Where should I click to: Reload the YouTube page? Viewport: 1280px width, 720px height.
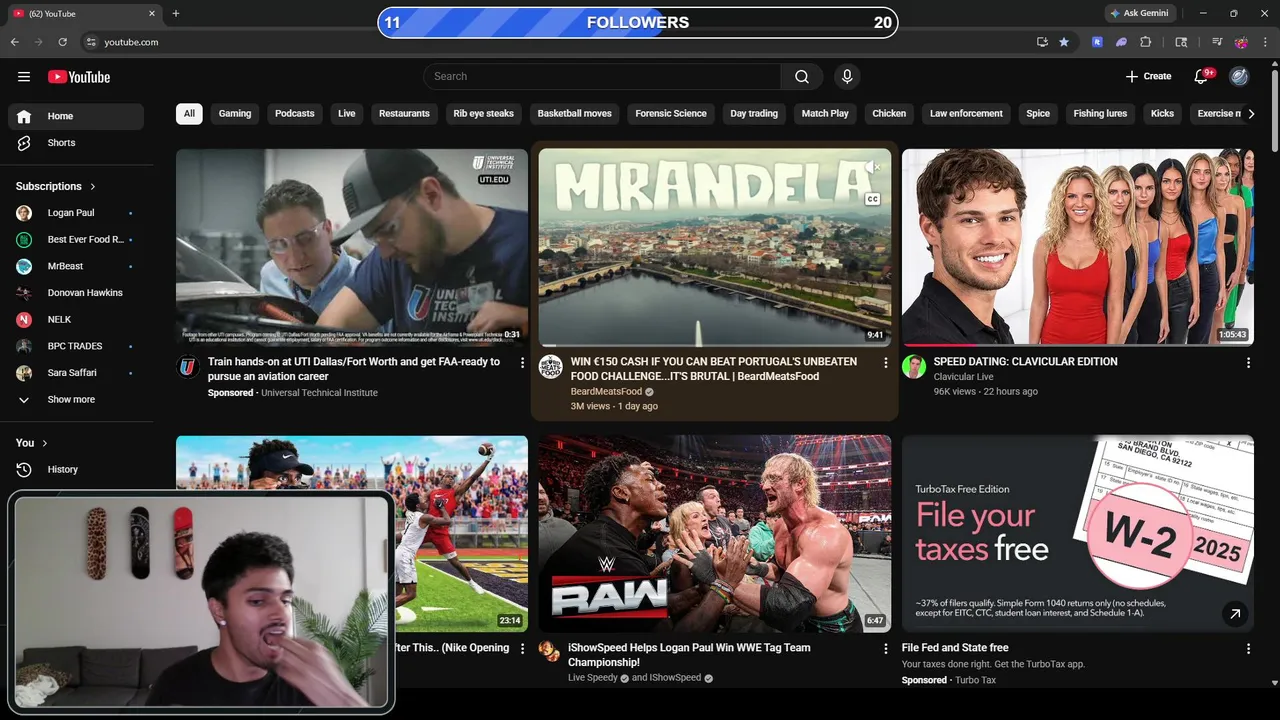[63, 42]
